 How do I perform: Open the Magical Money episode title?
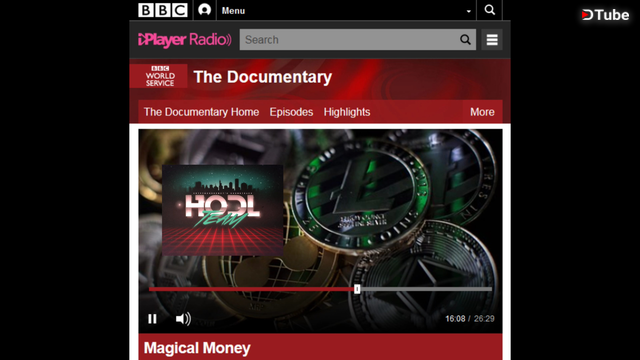[x=197, y=348]
